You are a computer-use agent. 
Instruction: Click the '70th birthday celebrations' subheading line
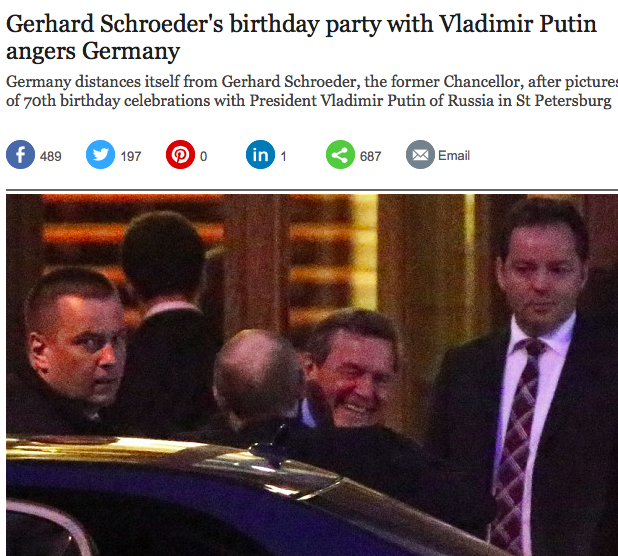(309, 101)
